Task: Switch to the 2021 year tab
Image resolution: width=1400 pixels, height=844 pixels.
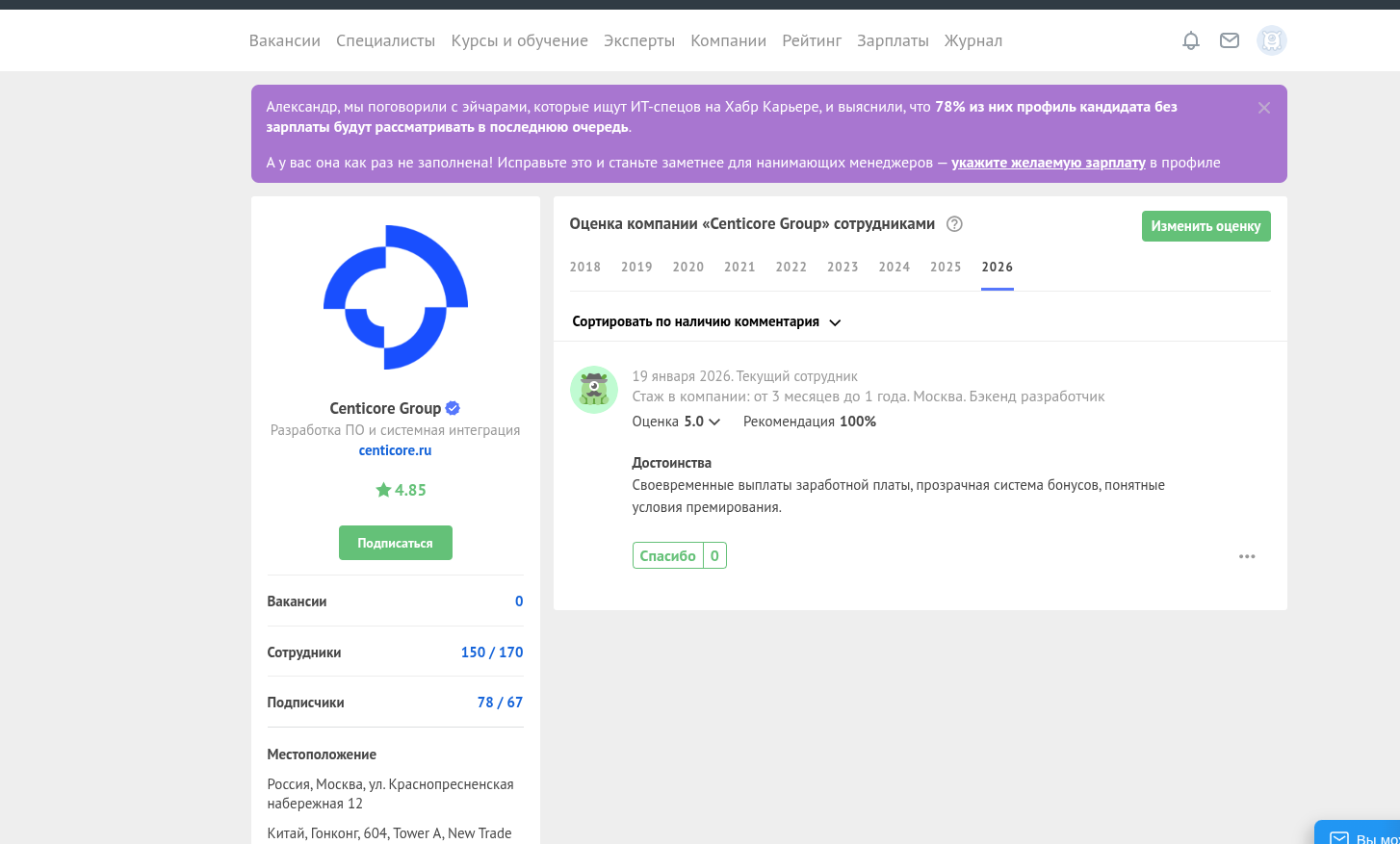Action: [x=739, y=267]
